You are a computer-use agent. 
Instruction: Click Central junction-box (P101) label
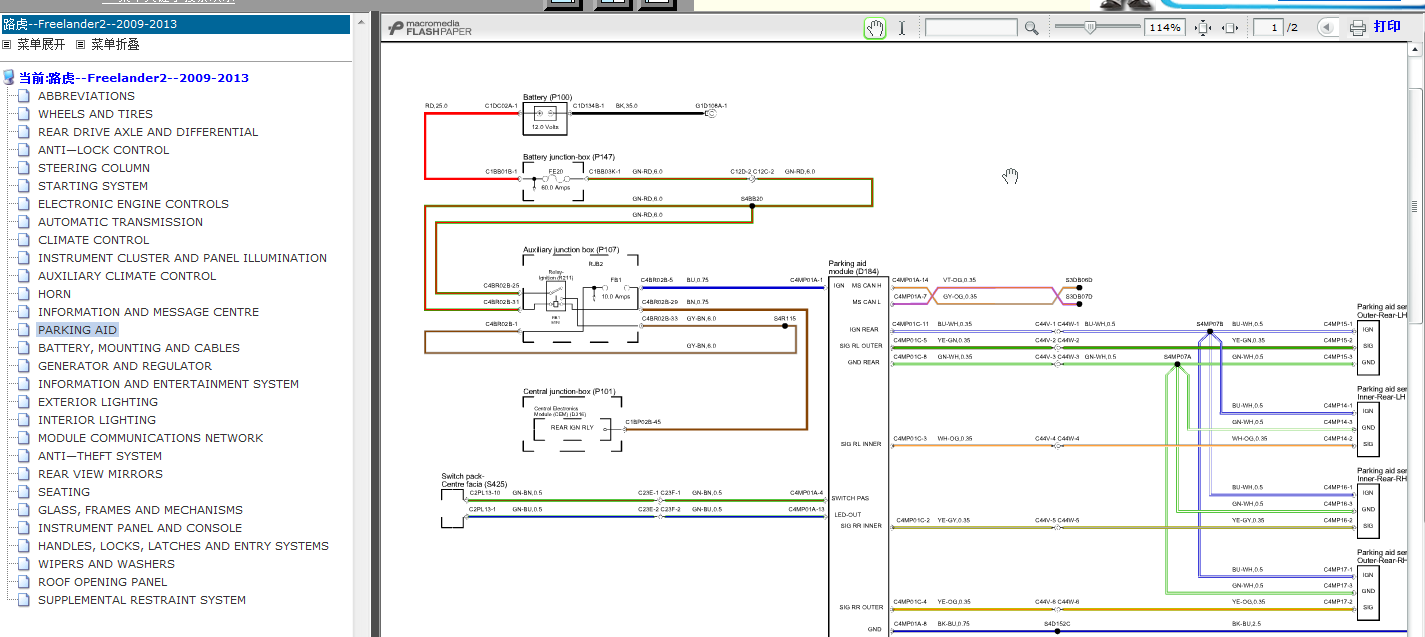click(569, 392)
